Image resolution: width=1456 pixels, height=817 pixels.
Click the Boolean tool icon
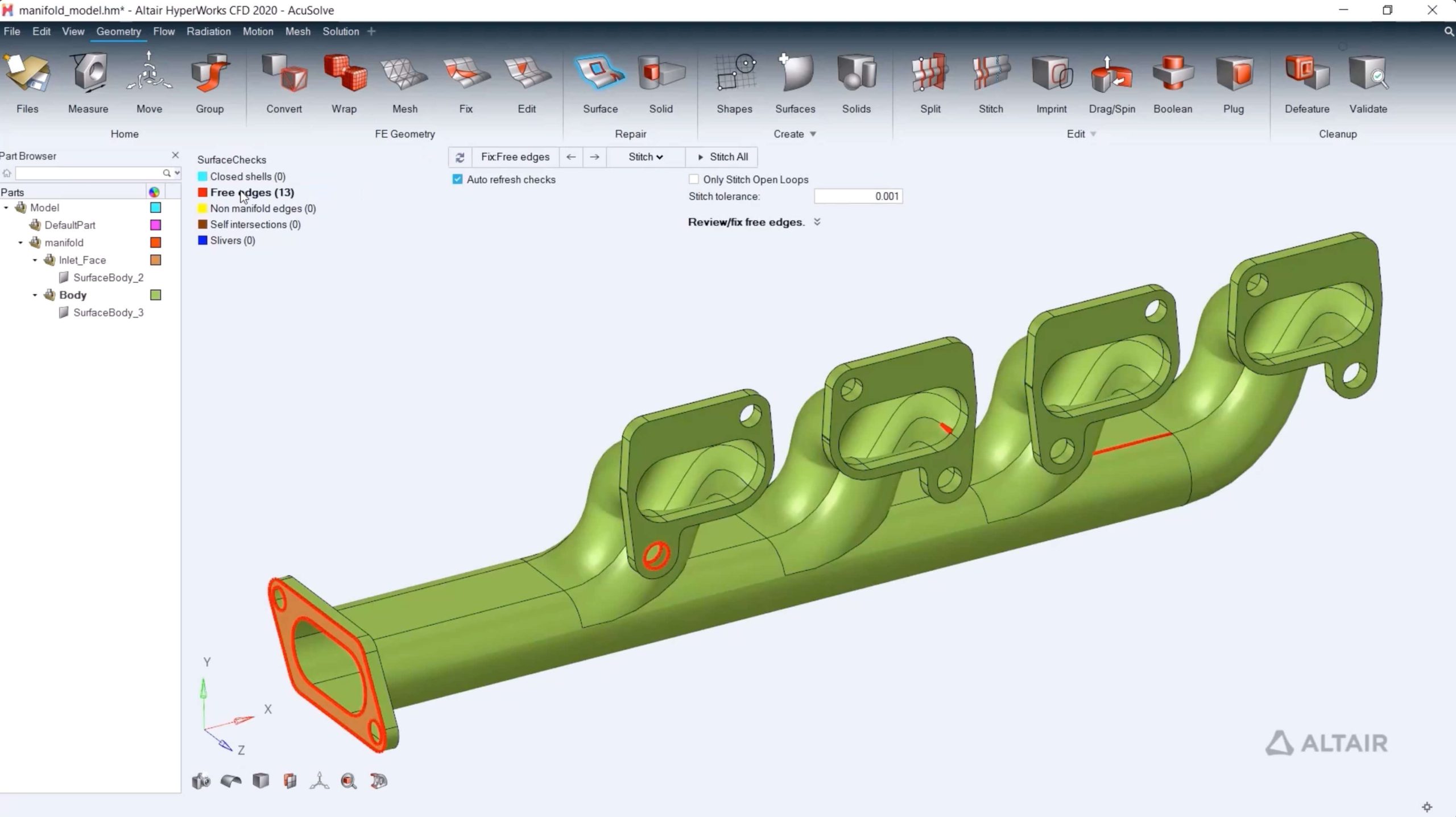point(1172,74)
